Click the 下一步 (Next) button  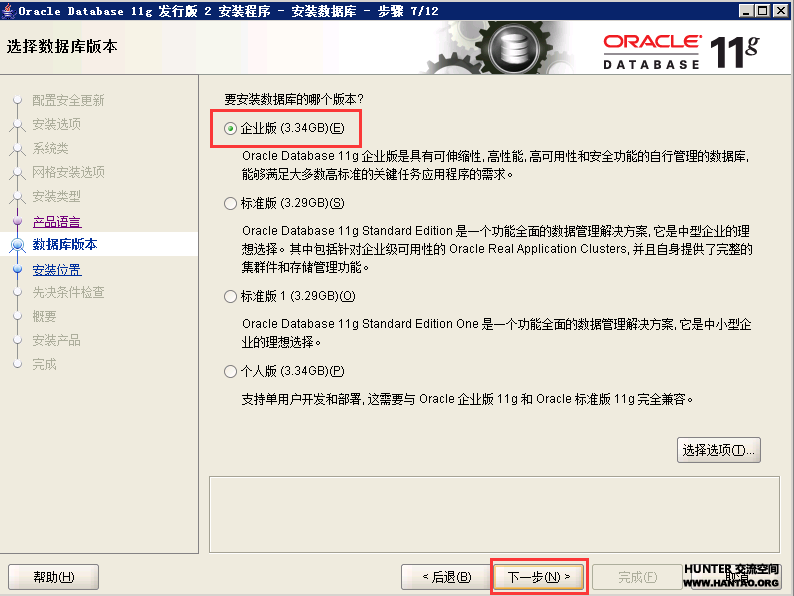[x=538, y=577]
